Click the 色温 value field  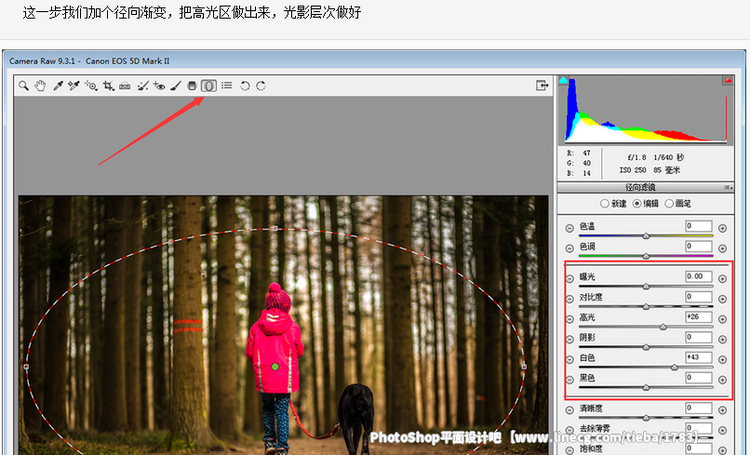698,226
